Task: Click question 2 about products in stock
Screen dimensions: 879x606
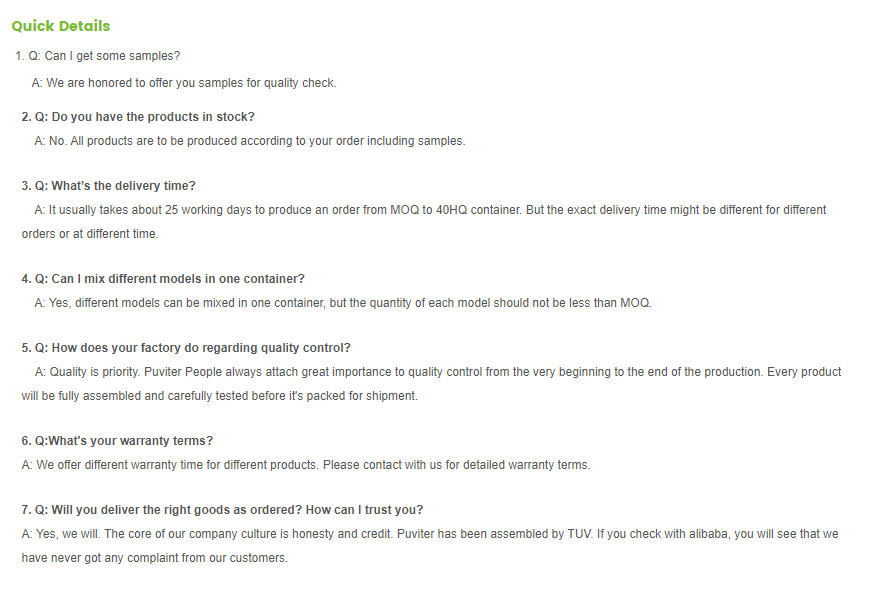Action: pos(138,117)
